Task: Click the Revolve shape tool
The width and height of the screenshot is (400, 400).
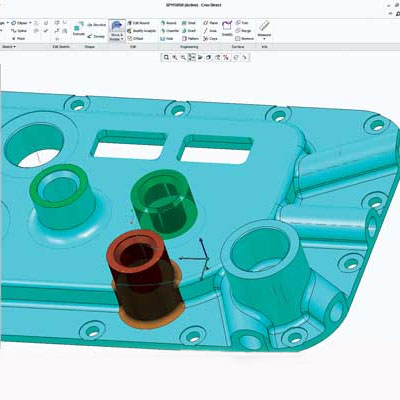Action: pyautogui.click(x=97, y=25)
